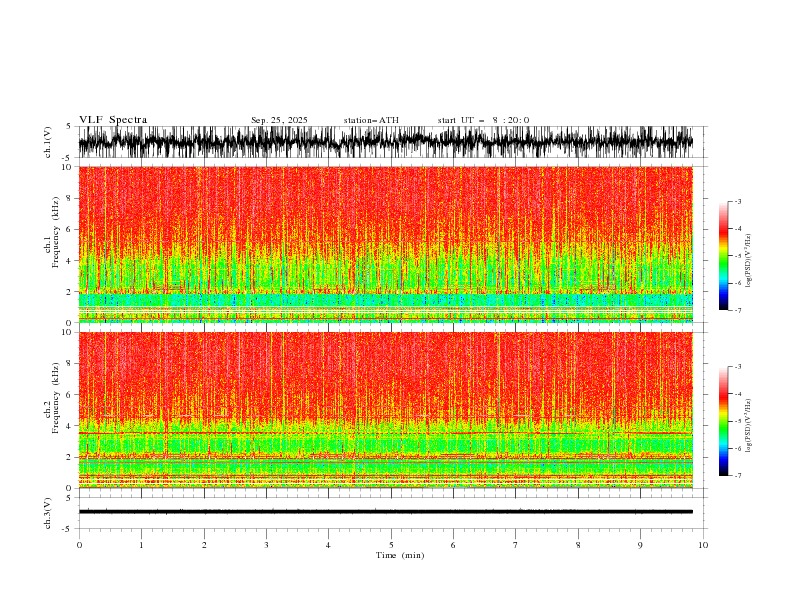
Task: Click the "8" kHz tick on ch.1 frequency axis
Action: pos(69,198)
